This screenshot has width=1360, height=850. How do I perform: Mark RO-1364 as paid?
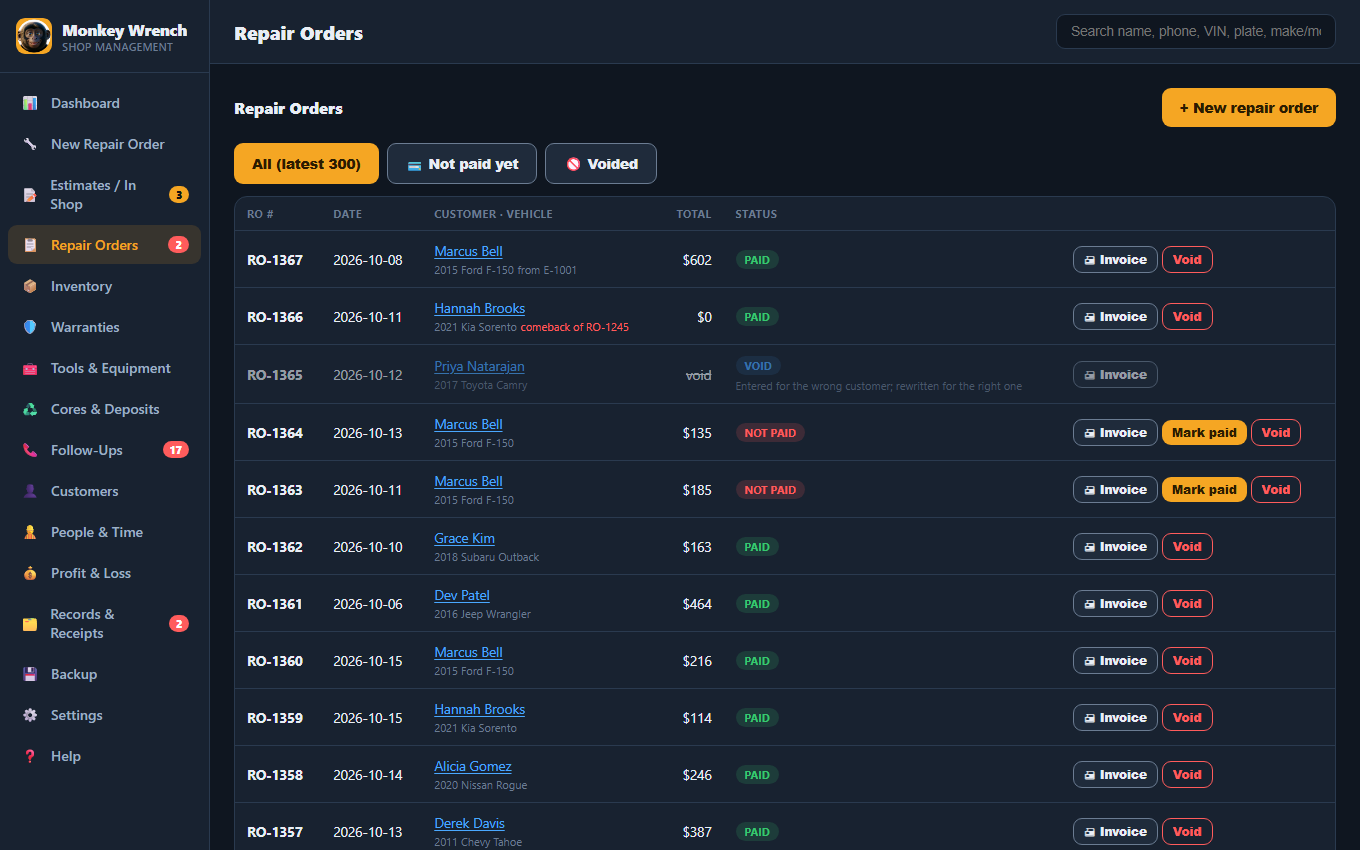click(x=1204, y=433)
